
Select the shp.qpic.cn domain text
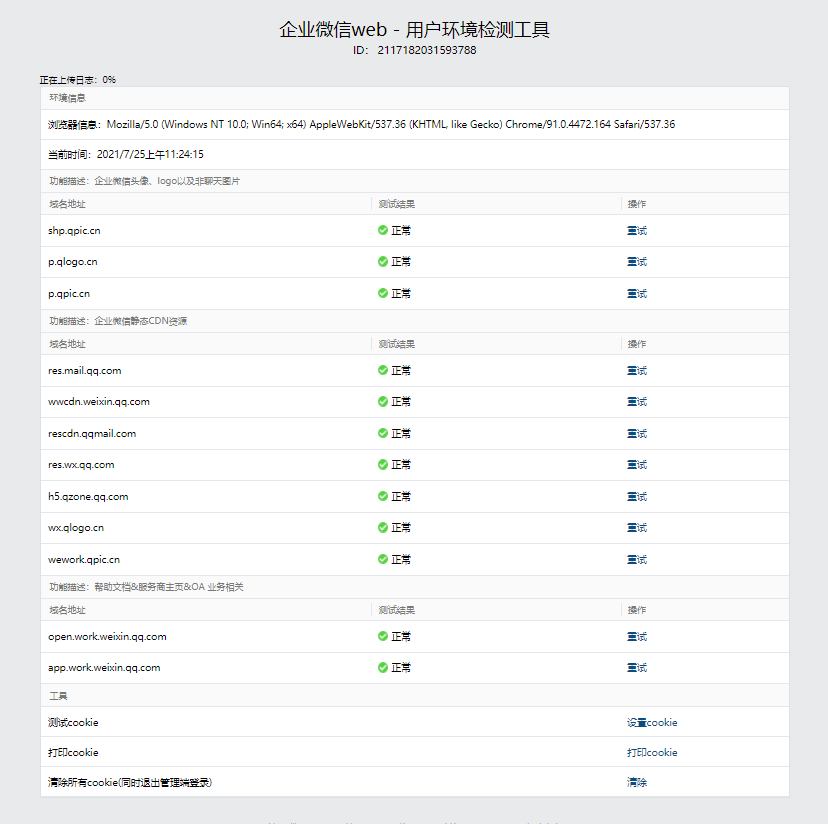click(x=74, y=231)
